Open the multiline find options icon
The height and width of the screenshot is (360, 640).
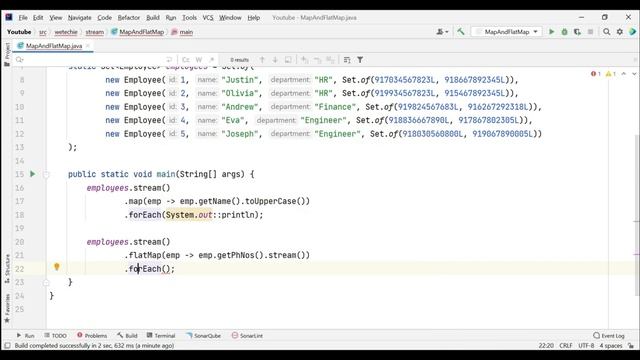coord(347,60)
